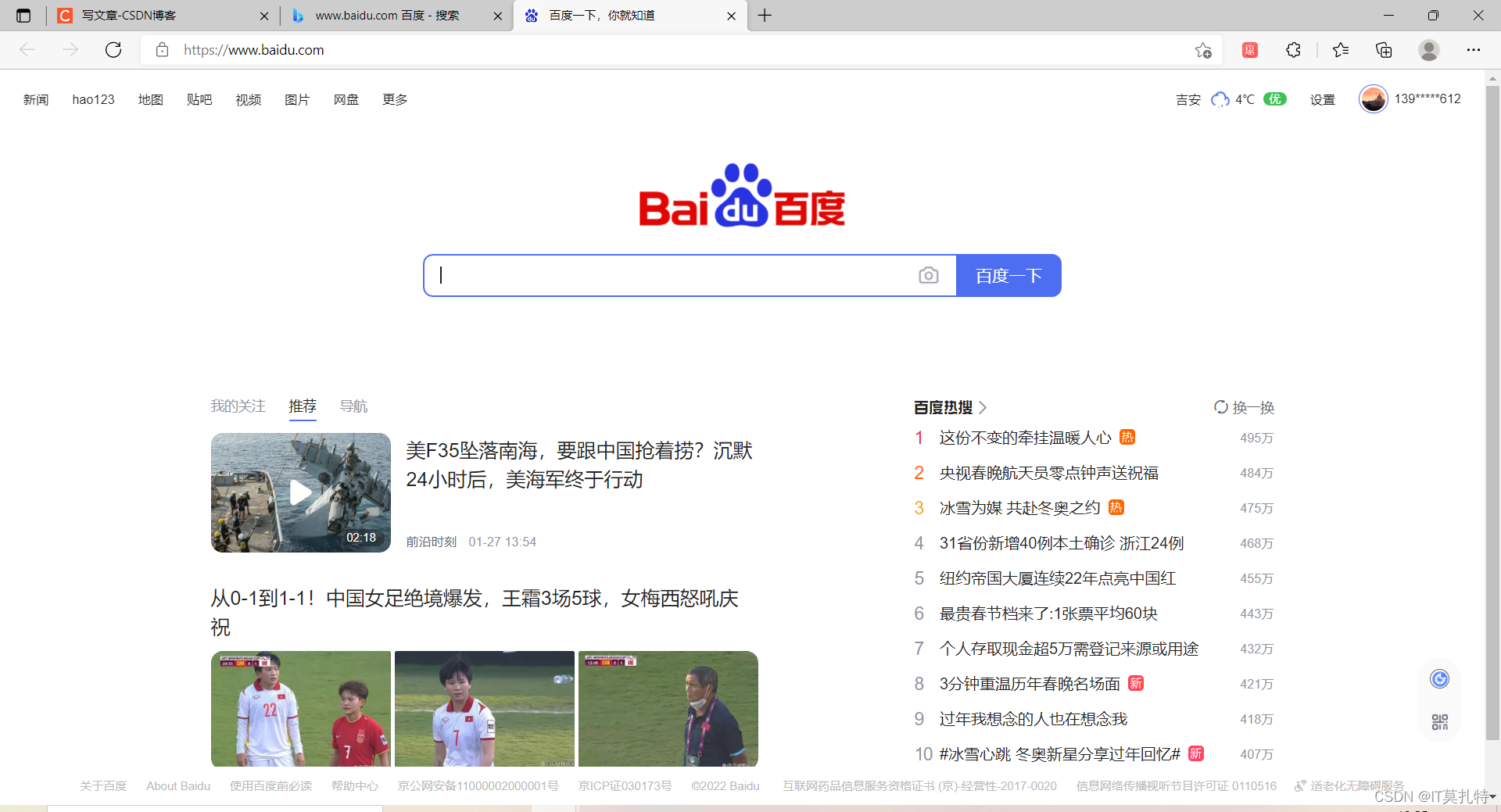This screenshot has height=812, width=1501.
Task: Open the 美F35坠落南海 article headline
Action: pos(579,465)
